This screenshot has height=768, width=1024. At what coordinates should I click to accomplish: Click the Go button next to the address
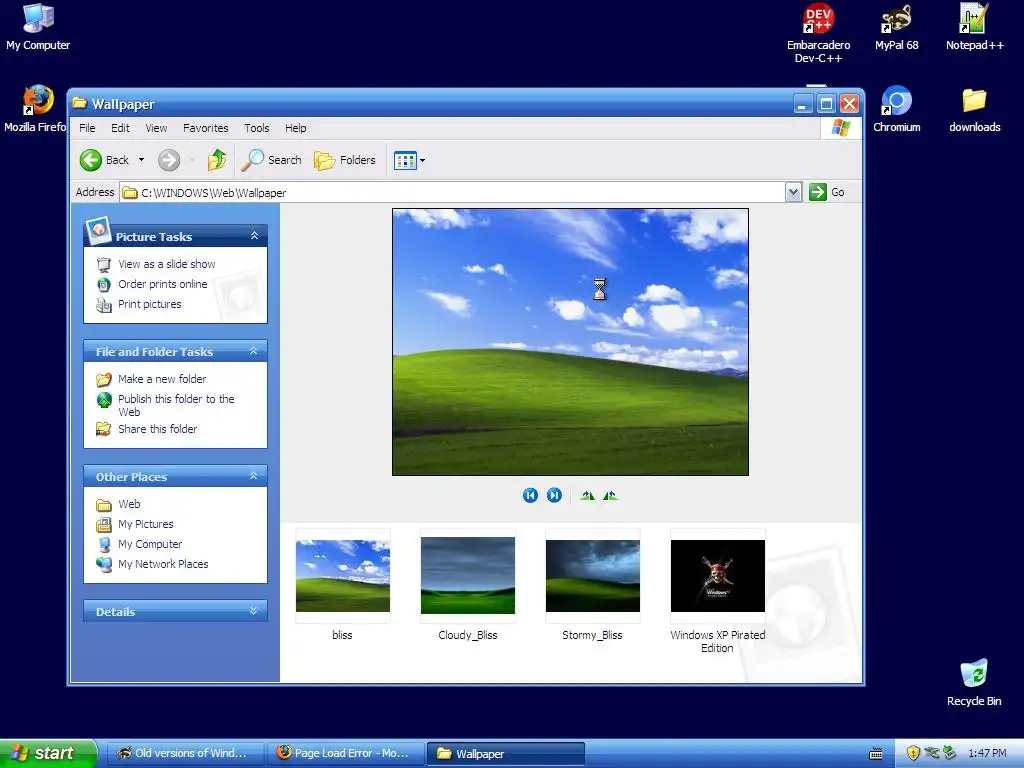(827, 192)
